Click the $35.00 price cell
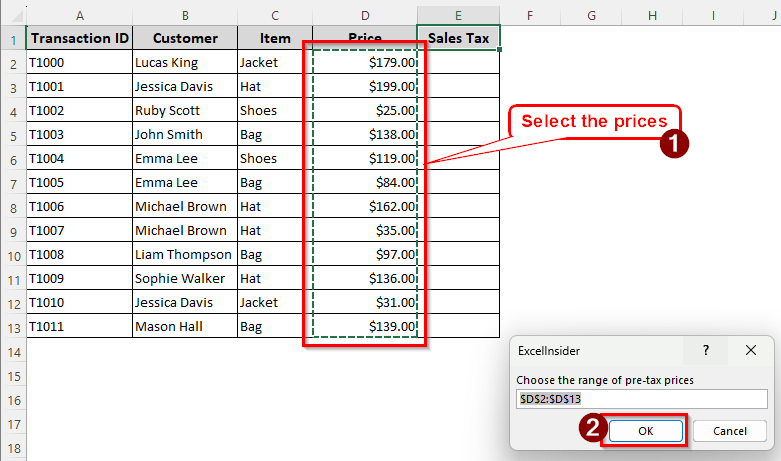The image size is (781, 461). point(365,230)
